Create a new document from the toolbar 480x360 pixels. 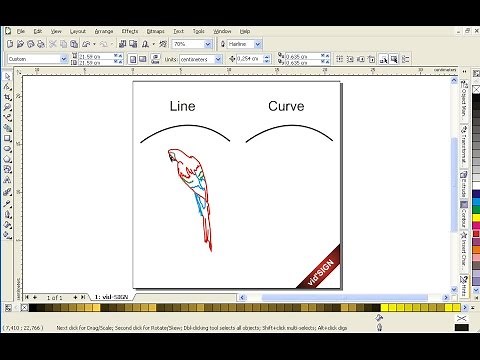pos(10,44)
